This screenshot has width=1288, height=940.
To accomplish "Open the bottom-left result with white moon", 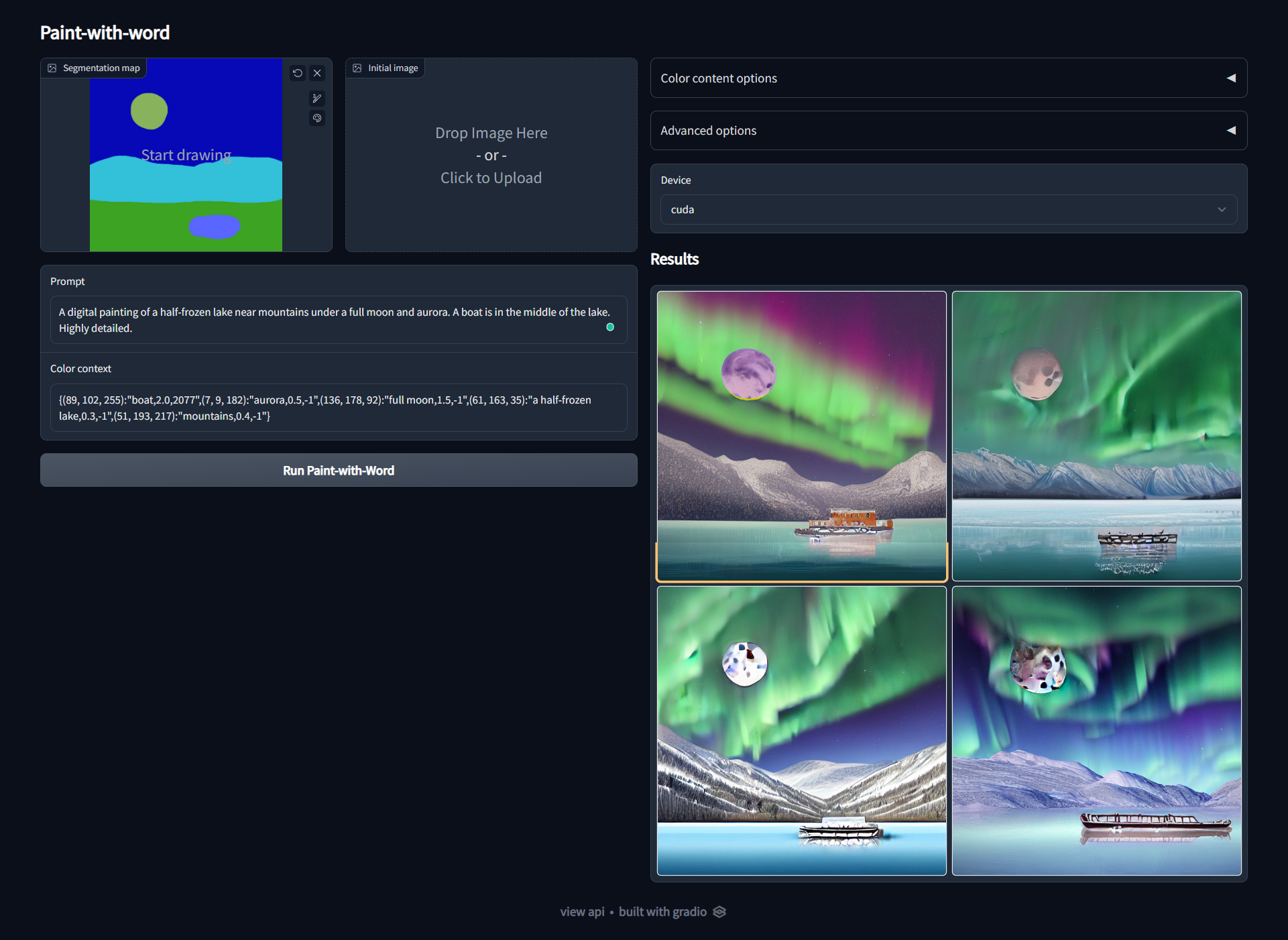I will [801, 730].
